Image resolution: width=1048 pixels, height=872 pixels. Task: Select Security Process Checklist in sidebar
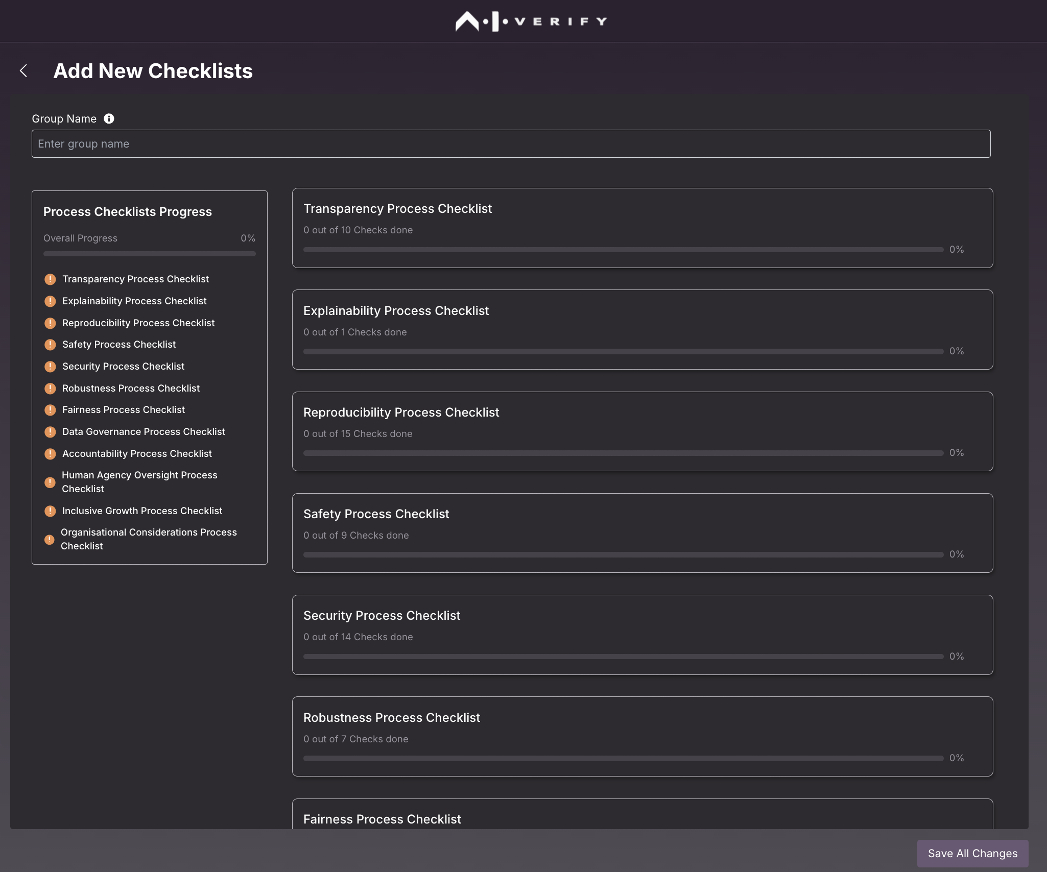(x=123, y=367)
